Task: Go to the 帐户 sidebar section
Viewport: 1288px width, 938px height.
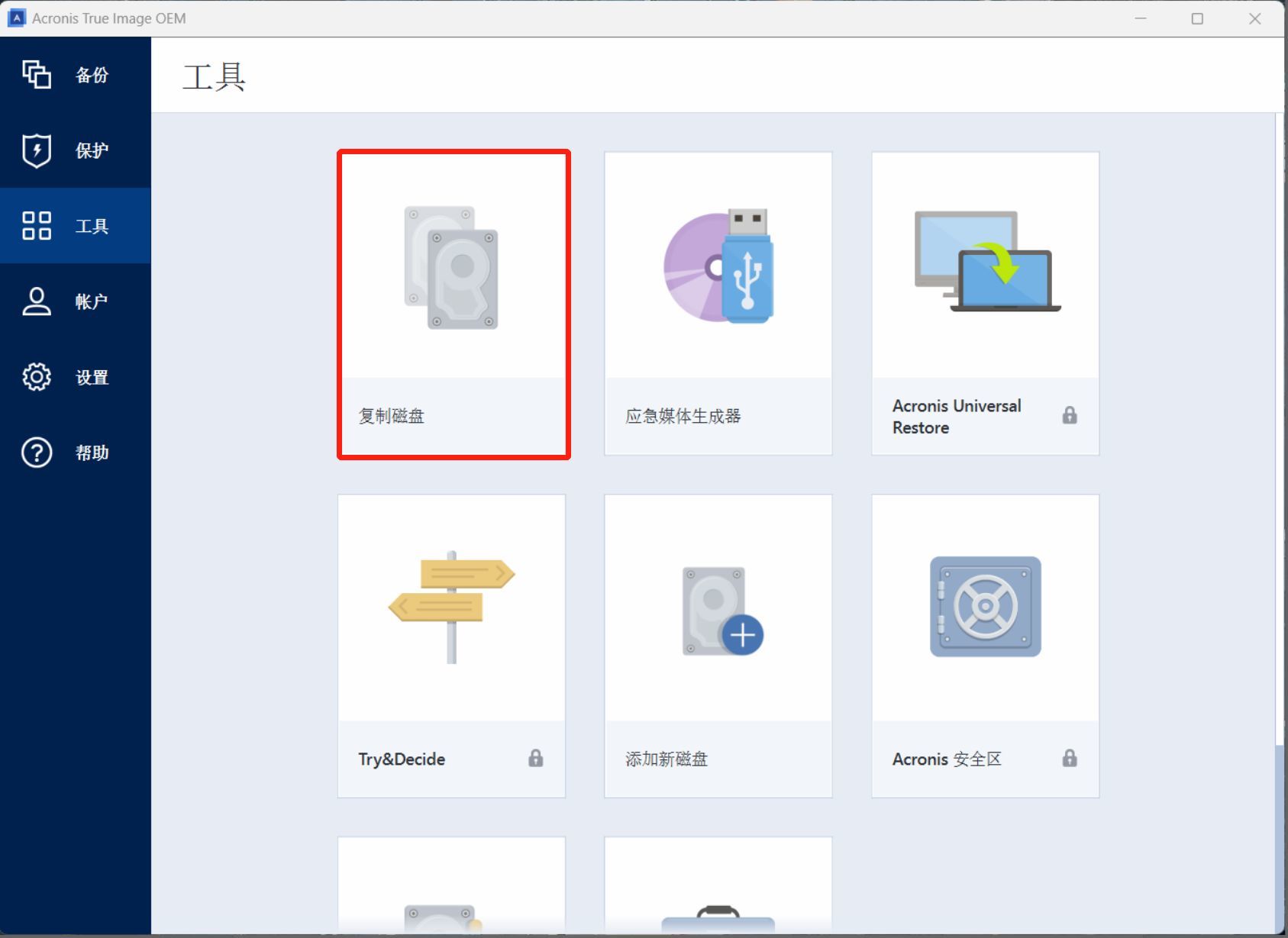Action: pyautogui.click(x=76, y=301)
